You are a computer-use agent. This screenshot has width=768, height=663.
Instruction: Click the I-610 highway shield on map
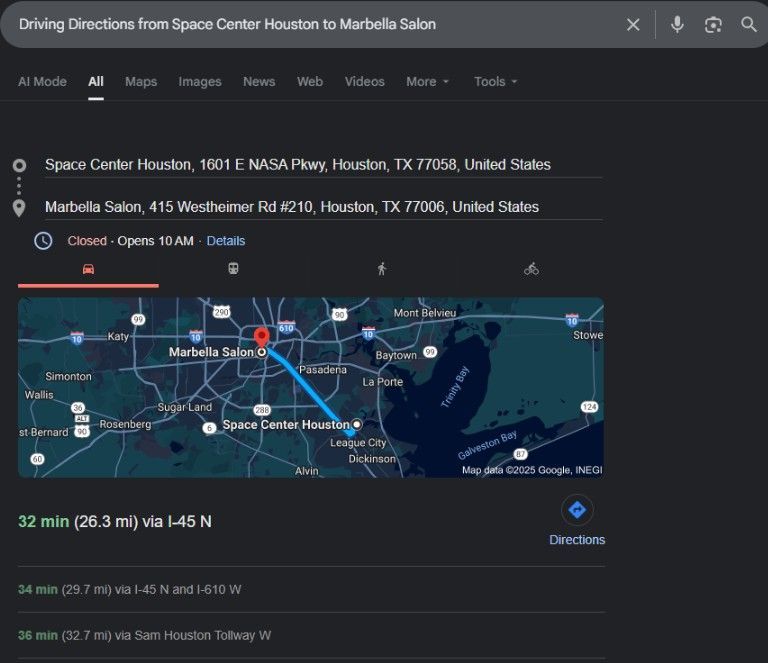point(286,327)
